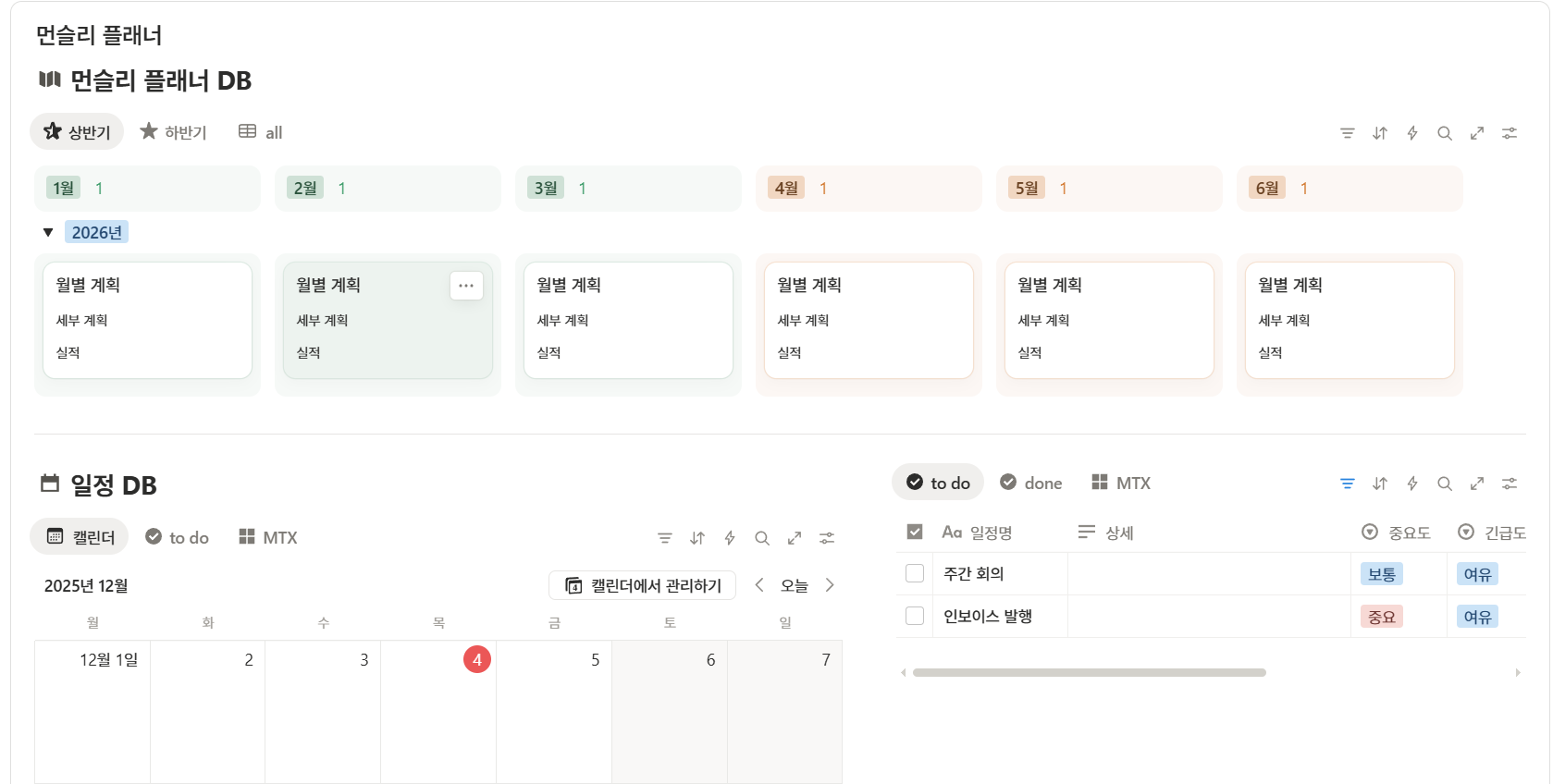Go to previous month in calendar

coord(759,585)
